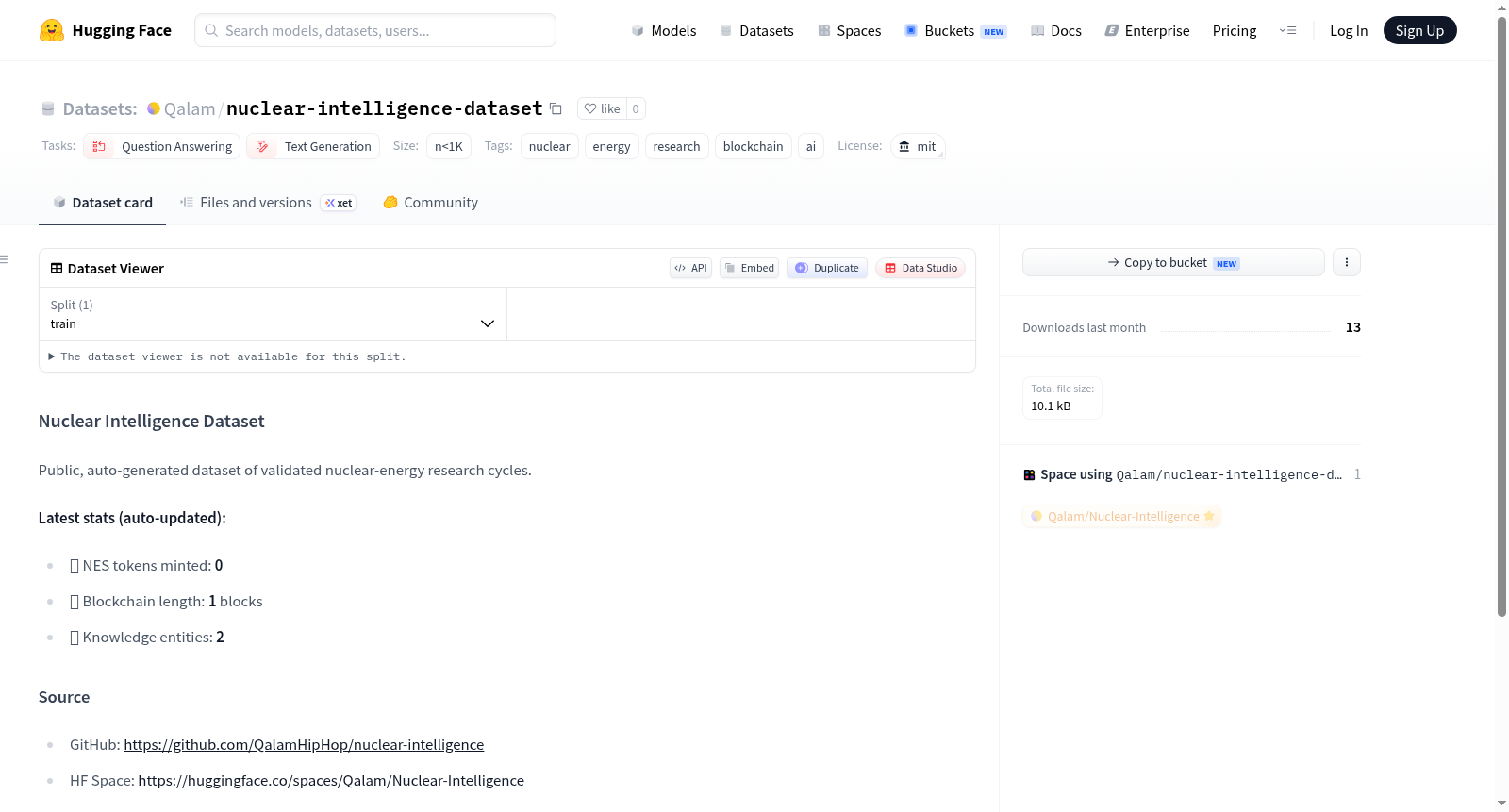
Task: Copy the dataset name with the copy icon
Action: click(x=556, y=108)
